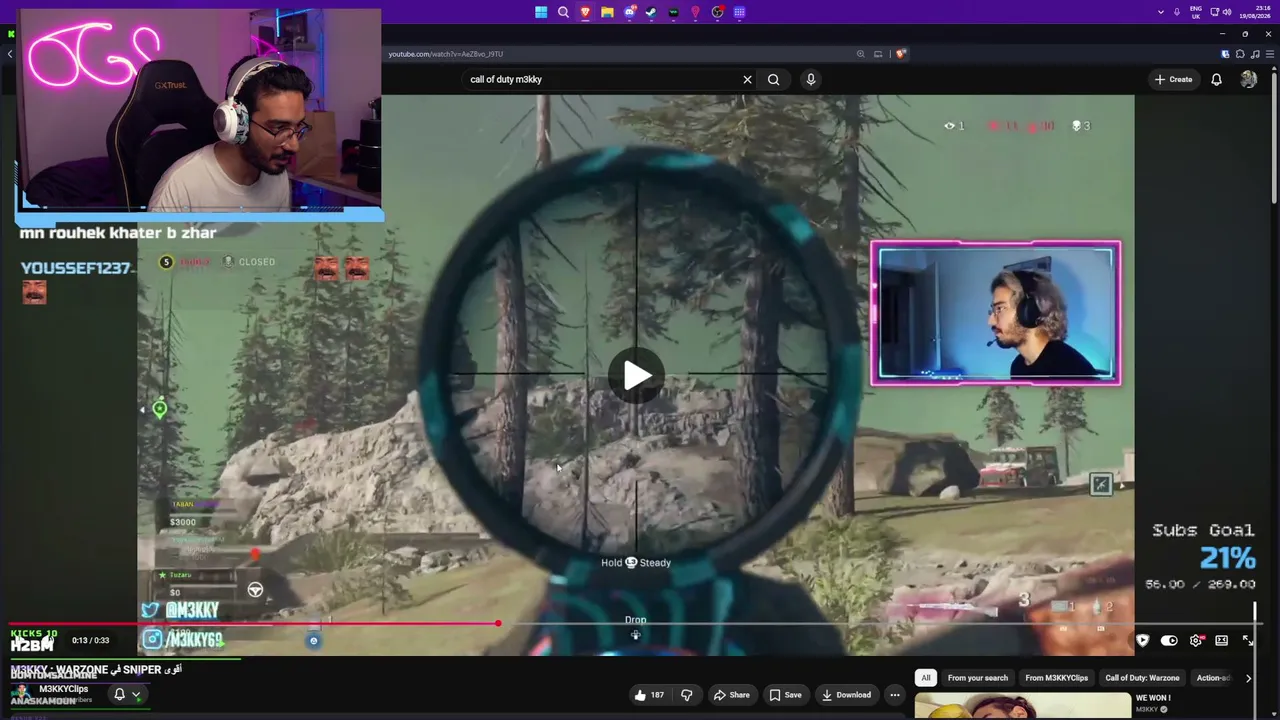
Task: Open the Create button on YouTube
Action: click(1174, 79)
